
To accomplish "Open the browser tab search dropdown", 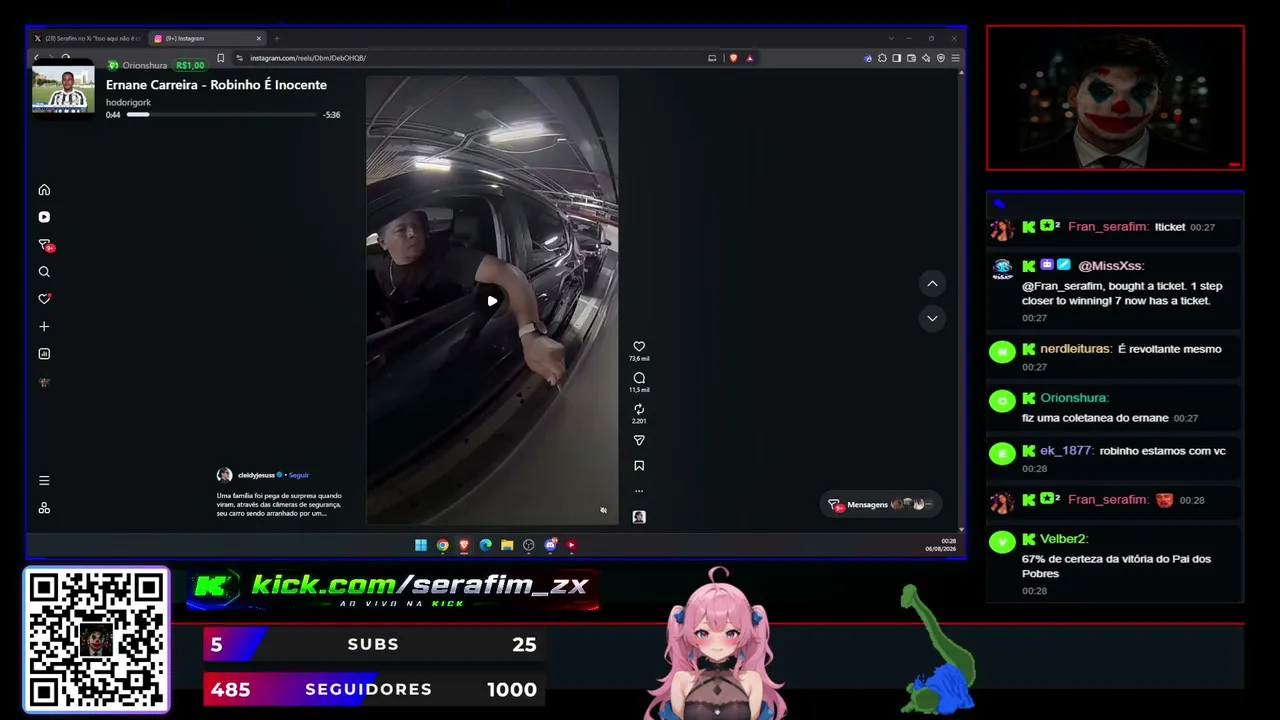I will [893, 39].
